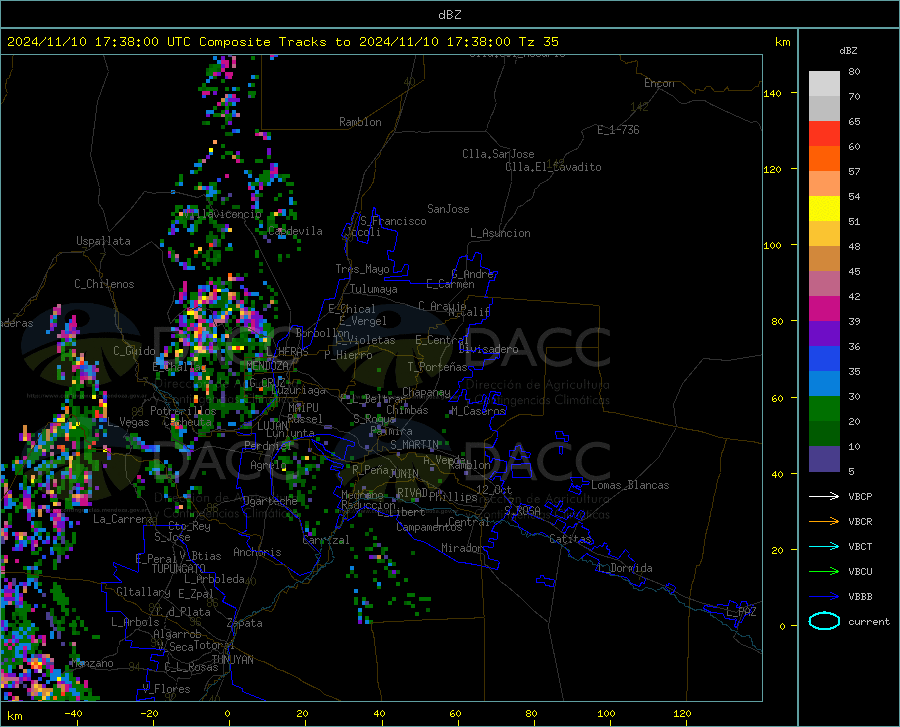
Task: Click the SanJose map label
Action: pos(448,209)
